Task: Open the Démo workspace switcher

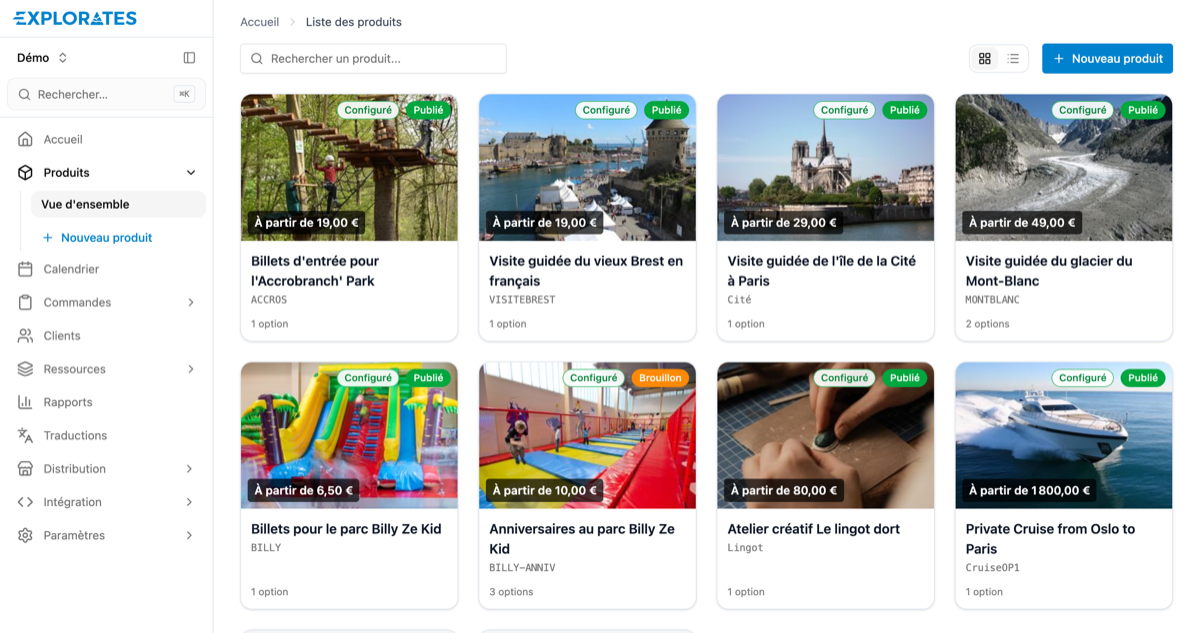Action: pos(42,58)
